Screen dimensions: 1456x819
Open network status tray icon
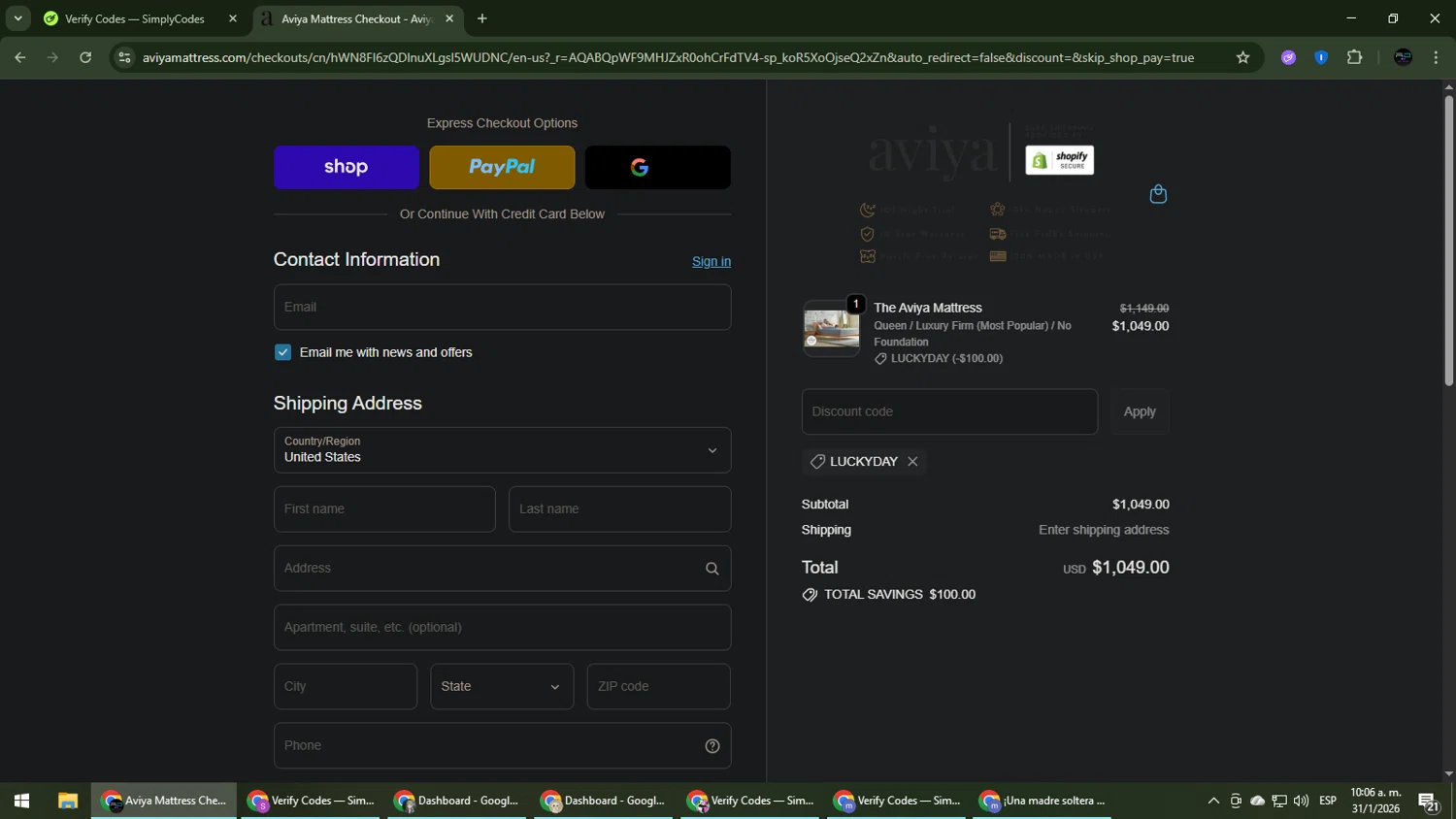point(1279,801)
